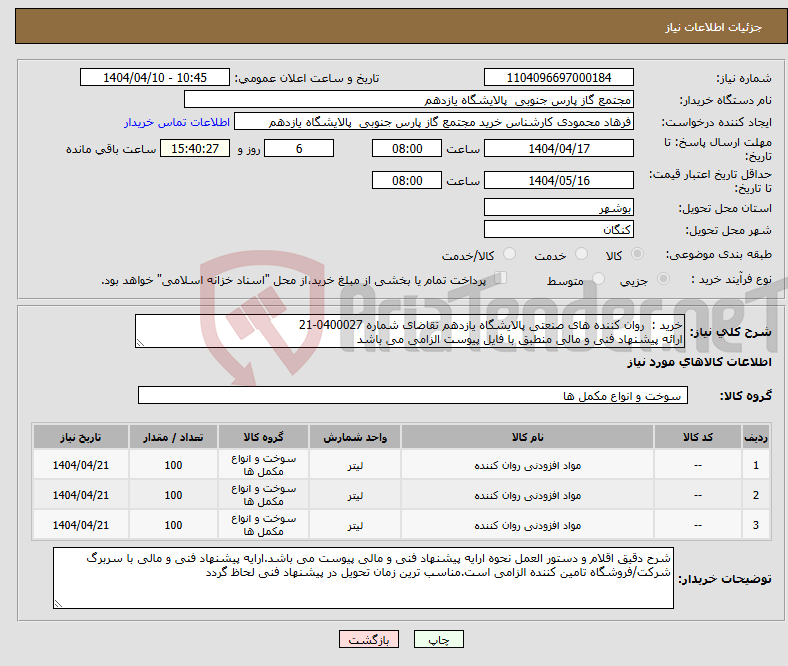The height and width of the screenshot is (666, 788).
Task: Click the quantity 100 in row 1
Action: coord(173,465)
